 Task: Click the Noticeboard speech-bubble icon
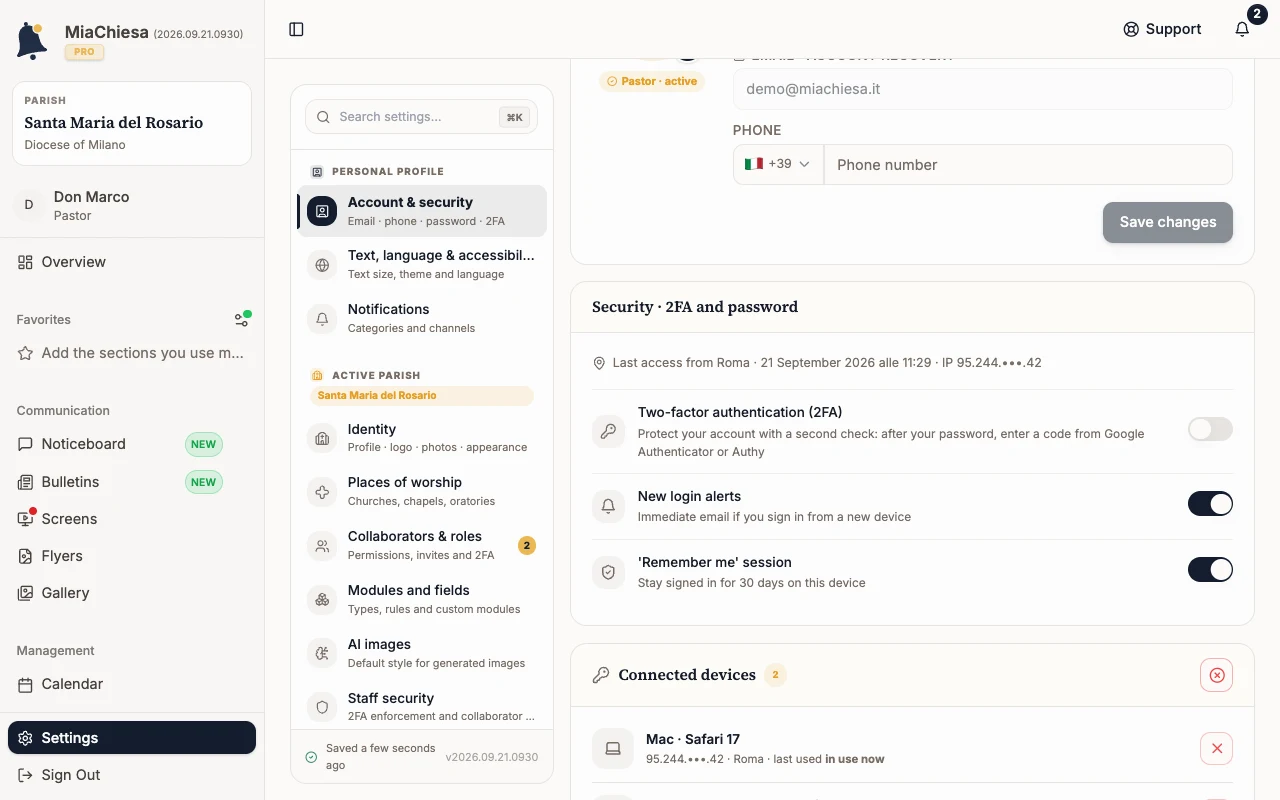tap(25, 444)
